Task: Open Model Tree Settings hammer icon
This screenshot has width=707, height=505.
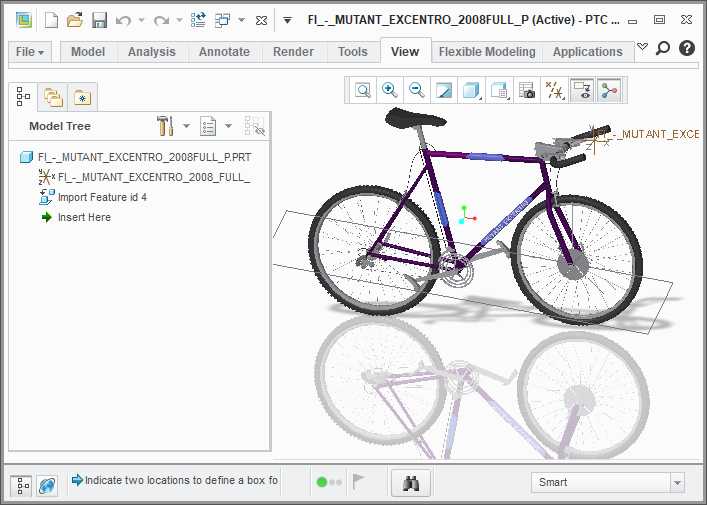Action: point(165,126)
